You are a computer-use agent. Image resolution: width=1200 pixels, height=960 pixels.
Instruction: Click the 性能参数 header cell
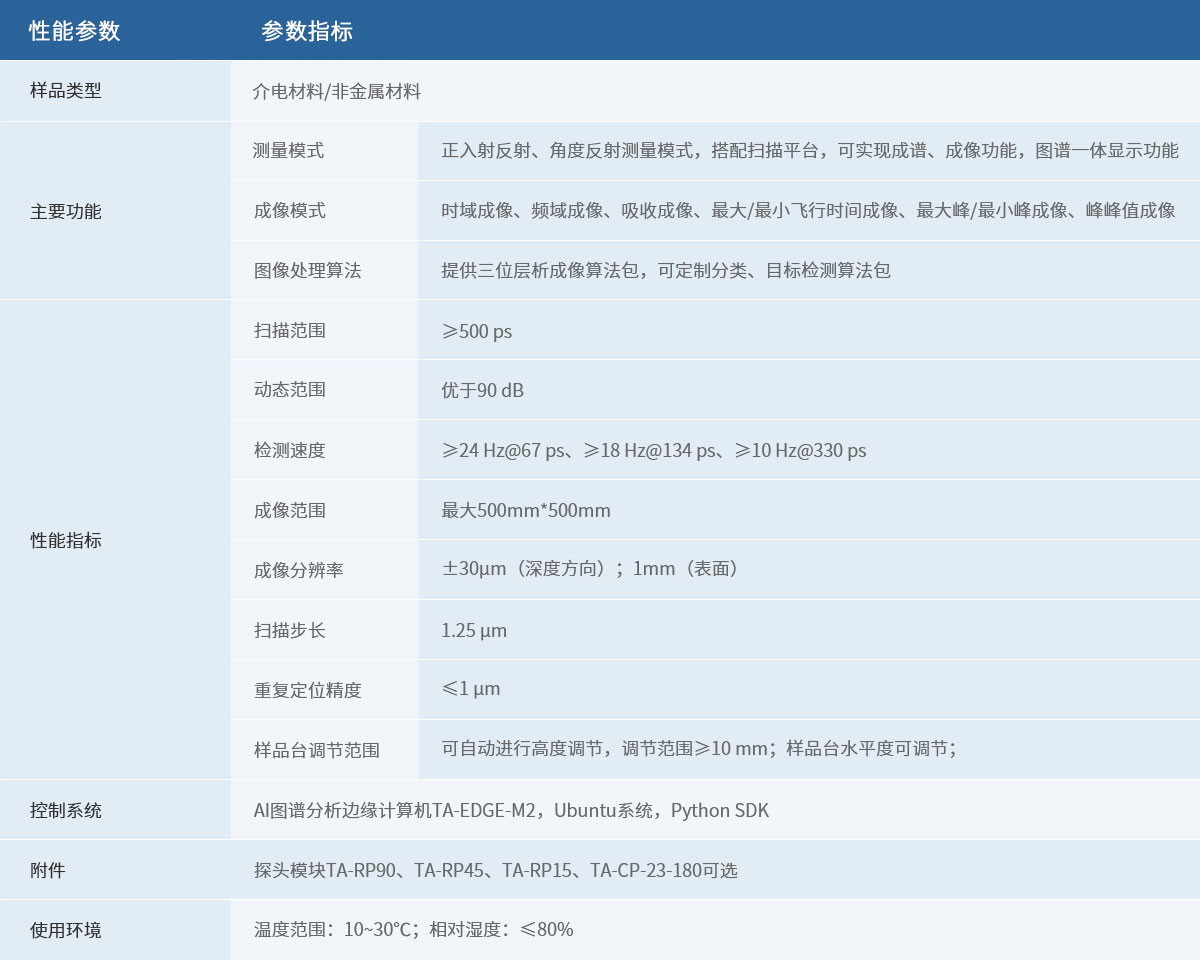75,31
